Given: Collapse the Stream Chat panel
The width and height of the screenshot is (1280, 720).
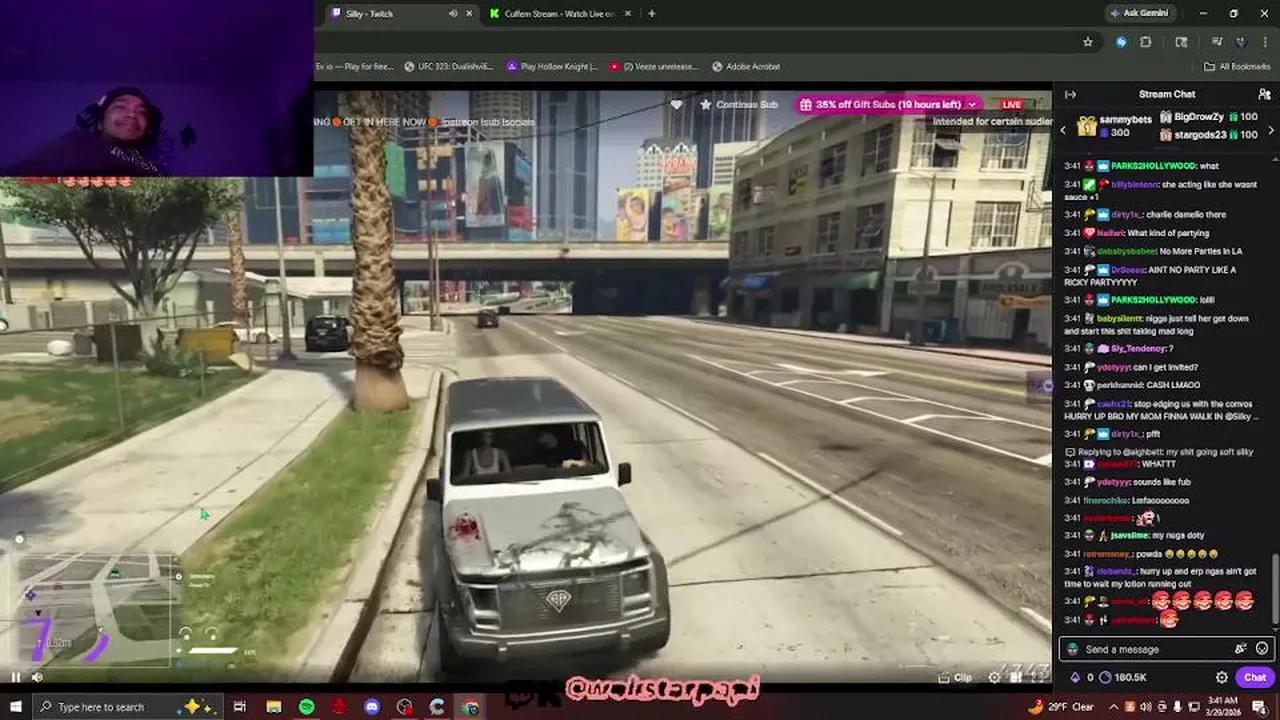Looking at the screenshot, I should [x=1070, y=94].
